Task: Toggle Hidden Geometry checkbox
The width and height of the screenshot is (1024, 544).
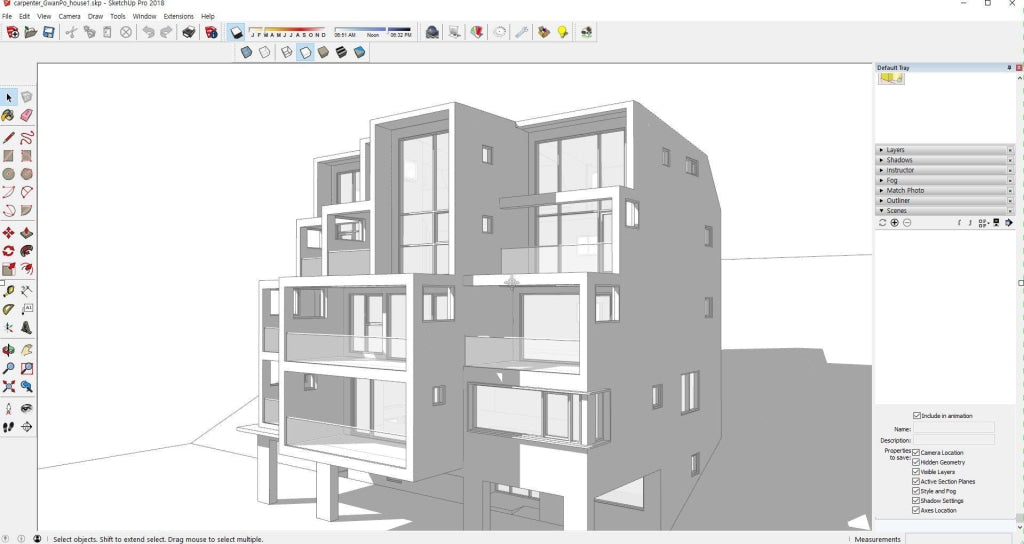Action: (x=916, y=462)
